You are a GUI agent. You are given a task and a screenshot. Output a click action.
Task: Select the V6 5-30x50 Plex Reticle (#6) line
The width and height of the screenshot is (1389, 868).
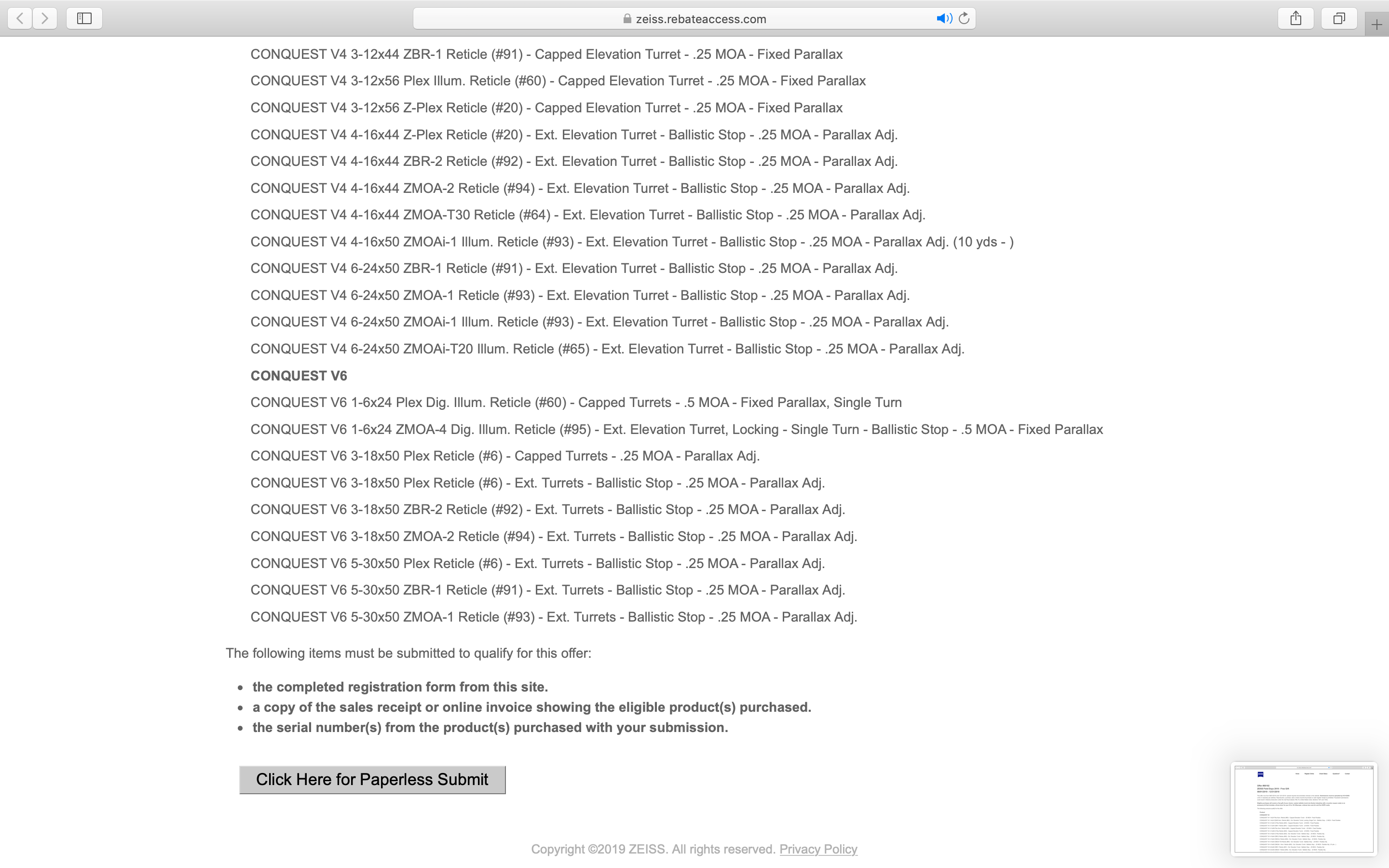coord(538,563)
